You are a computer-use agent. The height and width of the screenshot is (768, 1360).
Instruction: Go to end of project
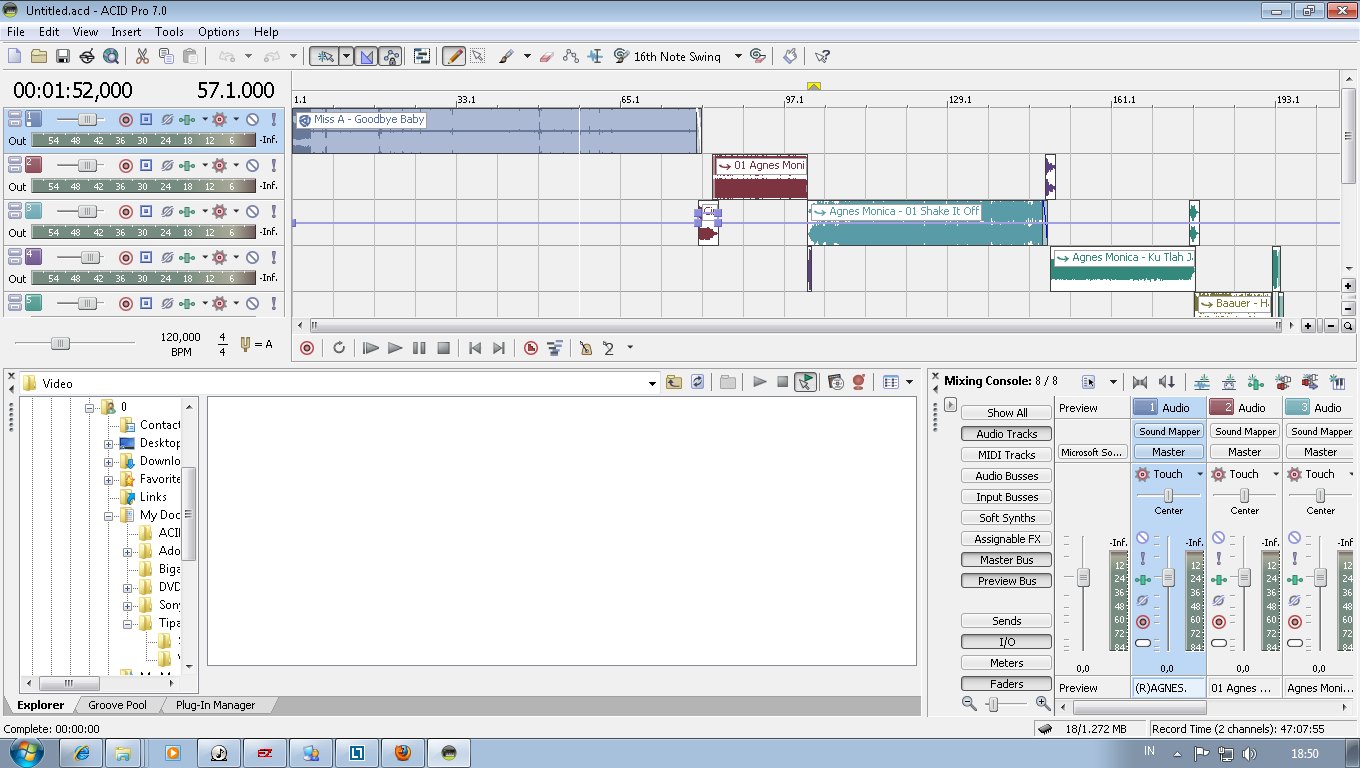pyautogui.click(x=499, y=348)
